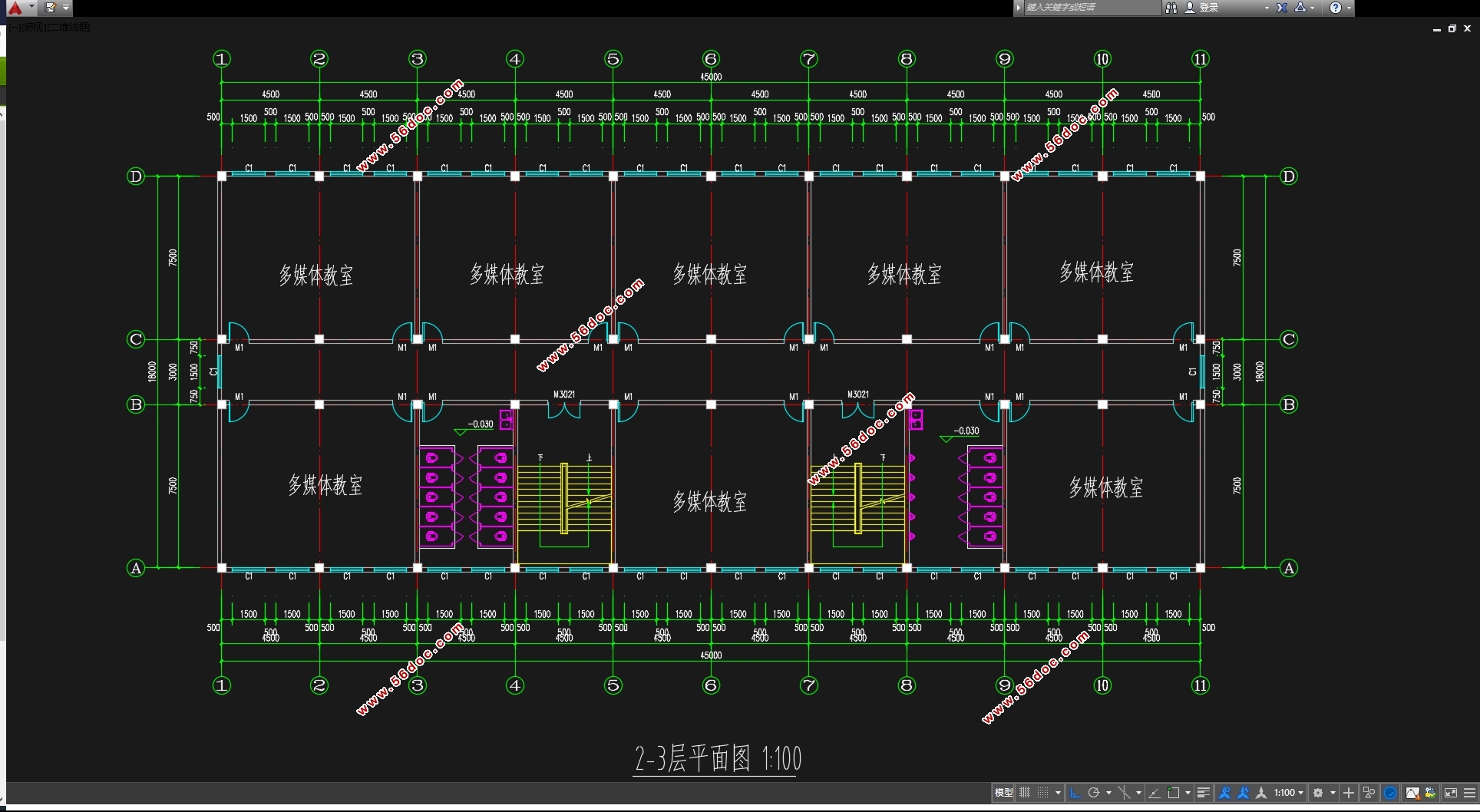
Task: Toggle the drawing grid display
Action: (1025, 793)
